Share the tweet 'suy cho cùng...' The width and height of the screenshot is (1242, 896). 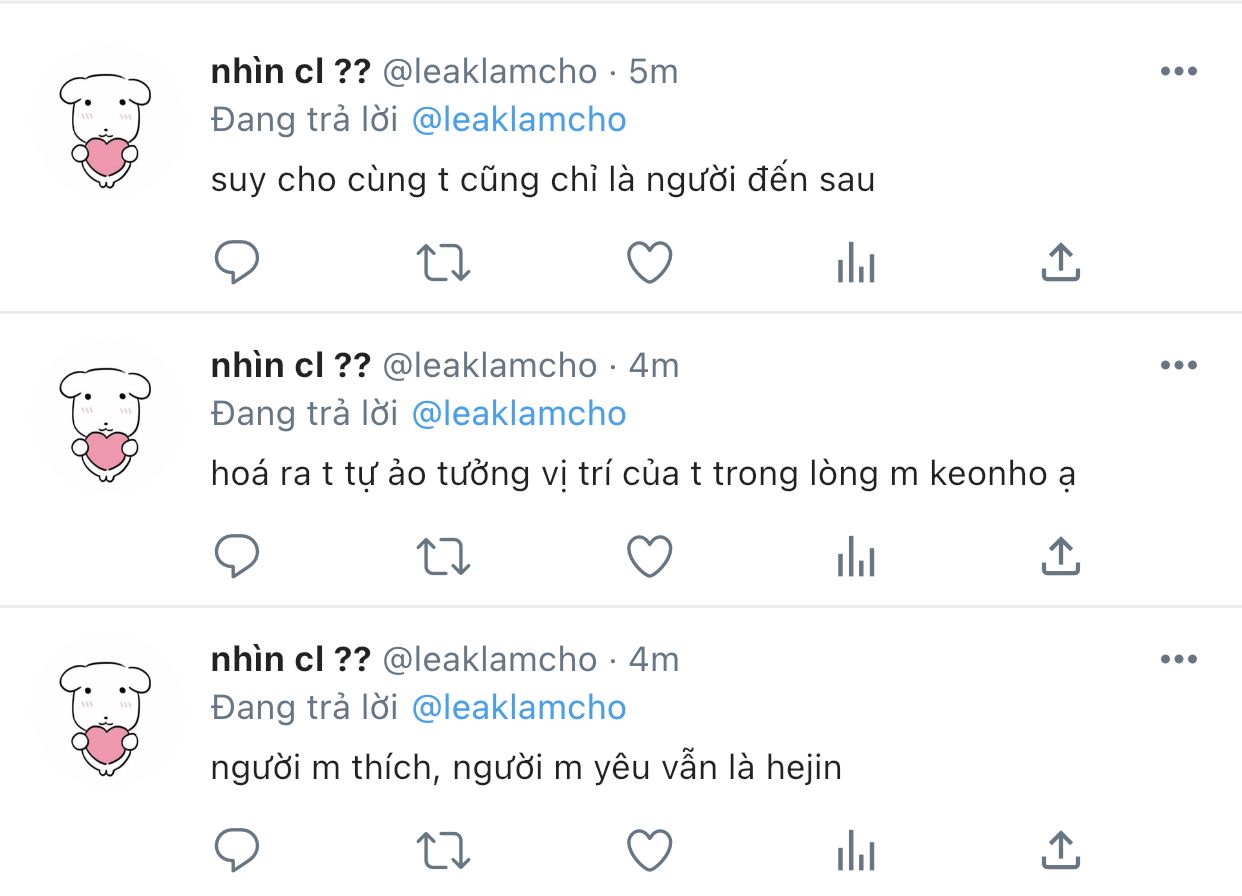(1061, 262)
